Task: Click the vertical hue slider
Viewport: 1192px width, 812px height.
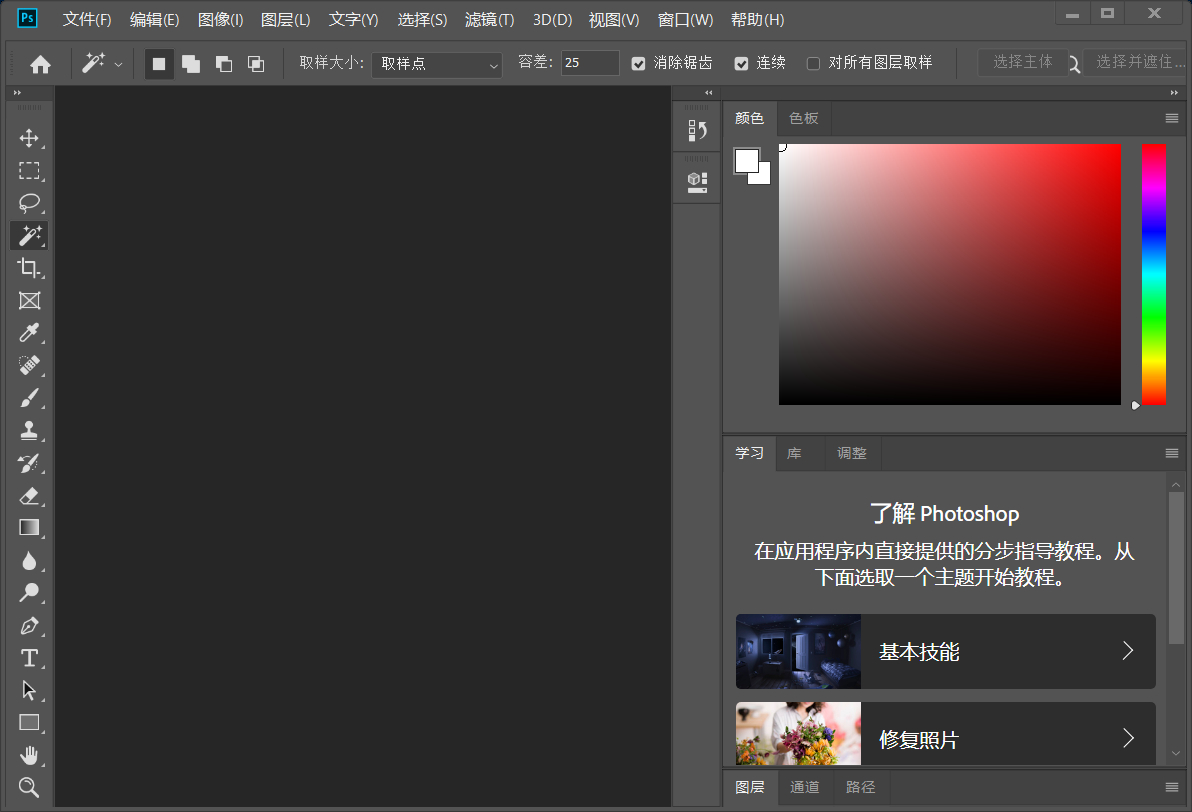Action: [1153, 274]
